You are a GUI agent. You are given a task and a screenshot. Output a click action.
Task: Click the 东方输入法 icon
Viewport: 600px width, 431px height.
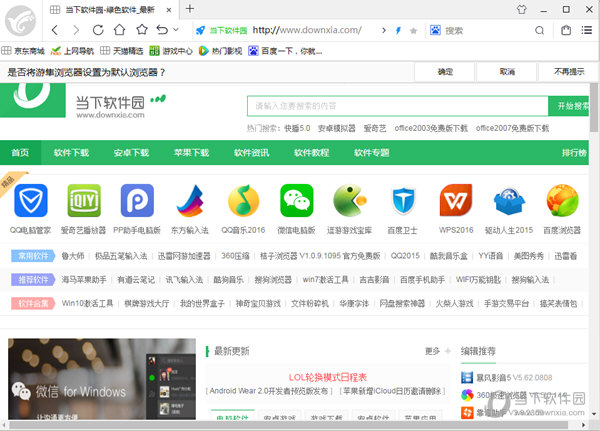coord(190,201)
